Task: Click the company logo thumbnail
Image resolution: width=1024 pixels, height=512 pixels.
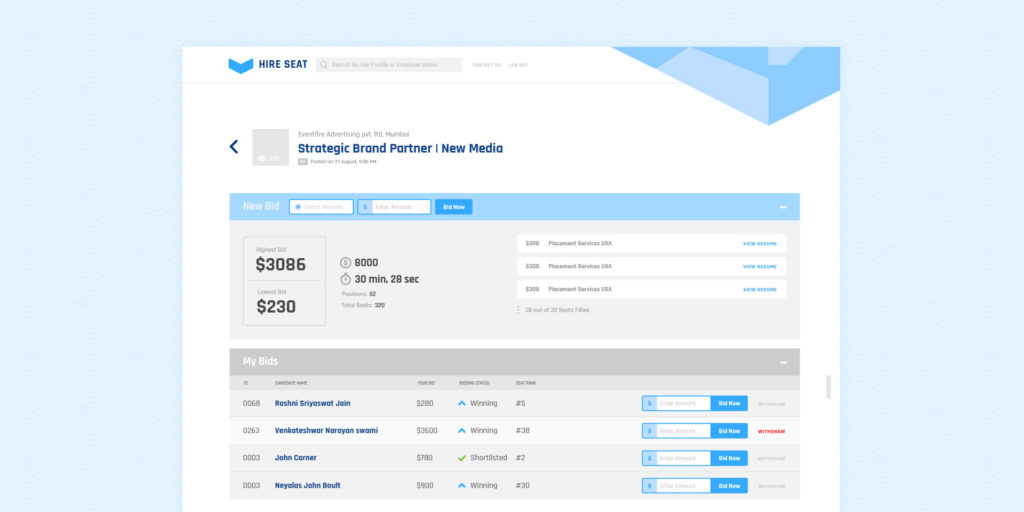Action: click(270, 147)
